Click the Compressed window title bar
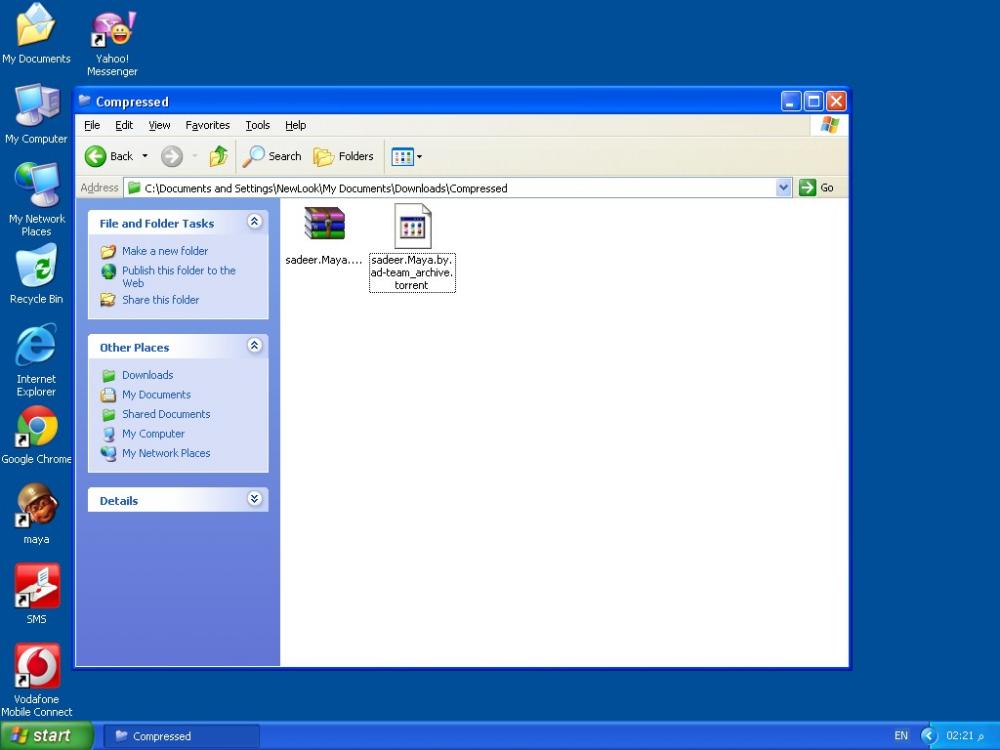 [x=427, y=101]
